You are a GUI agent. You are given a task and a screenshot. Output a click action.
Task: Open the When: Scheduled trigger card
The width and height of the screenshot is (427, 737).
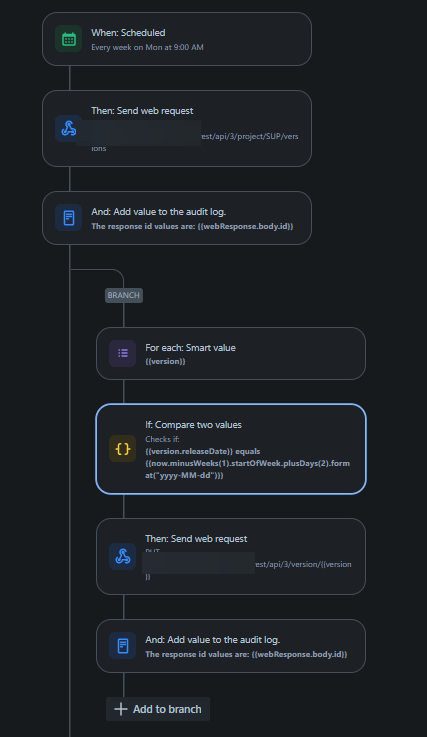point(177,39)
